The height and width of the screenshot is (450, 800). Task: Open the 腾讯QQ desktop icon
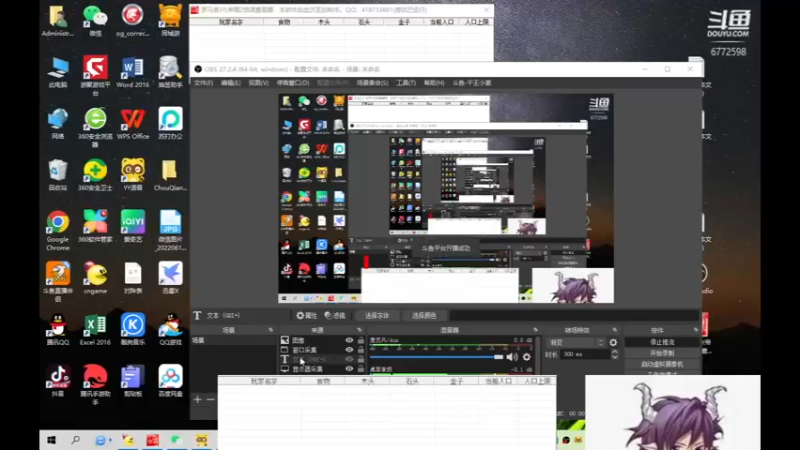point(58,329)
